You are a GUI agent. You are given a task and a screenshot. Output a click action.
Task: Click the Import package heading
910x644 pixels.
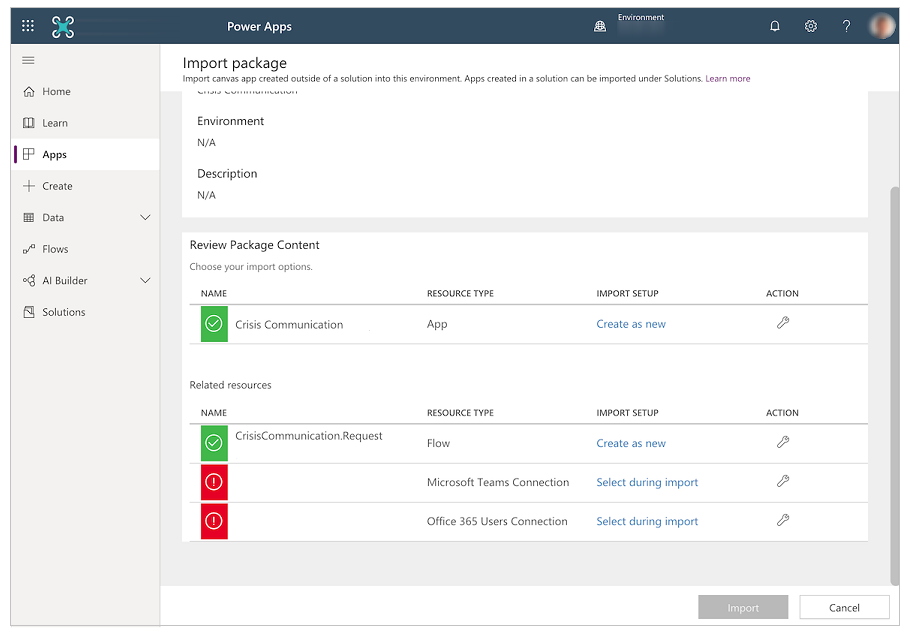click(x=234, y=63)
